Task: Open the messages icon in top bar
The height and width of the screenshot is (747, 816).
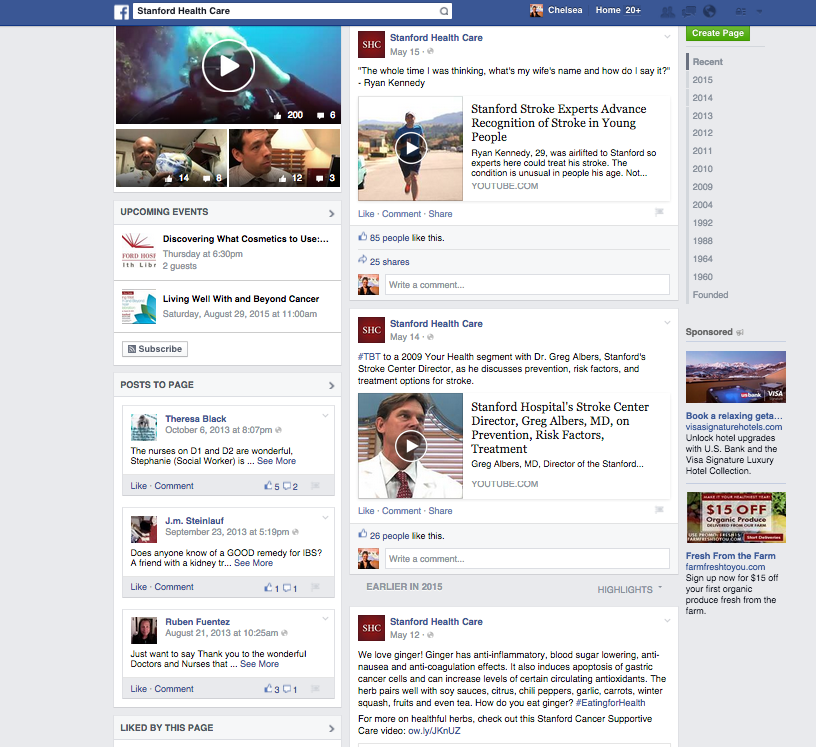Action: pos(688,11)
